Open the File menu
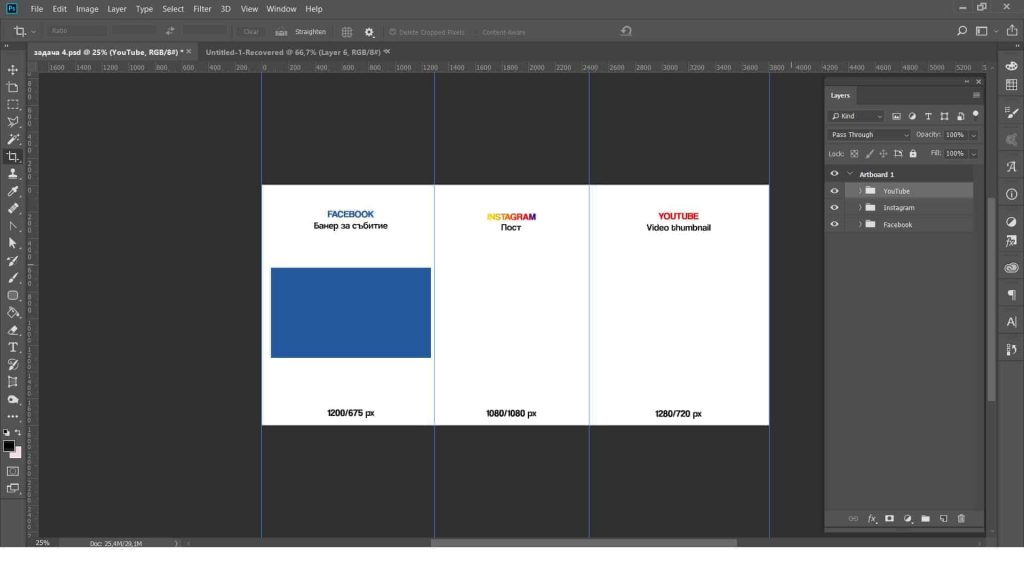1024x576 pixels. click(x=37, y=9)
